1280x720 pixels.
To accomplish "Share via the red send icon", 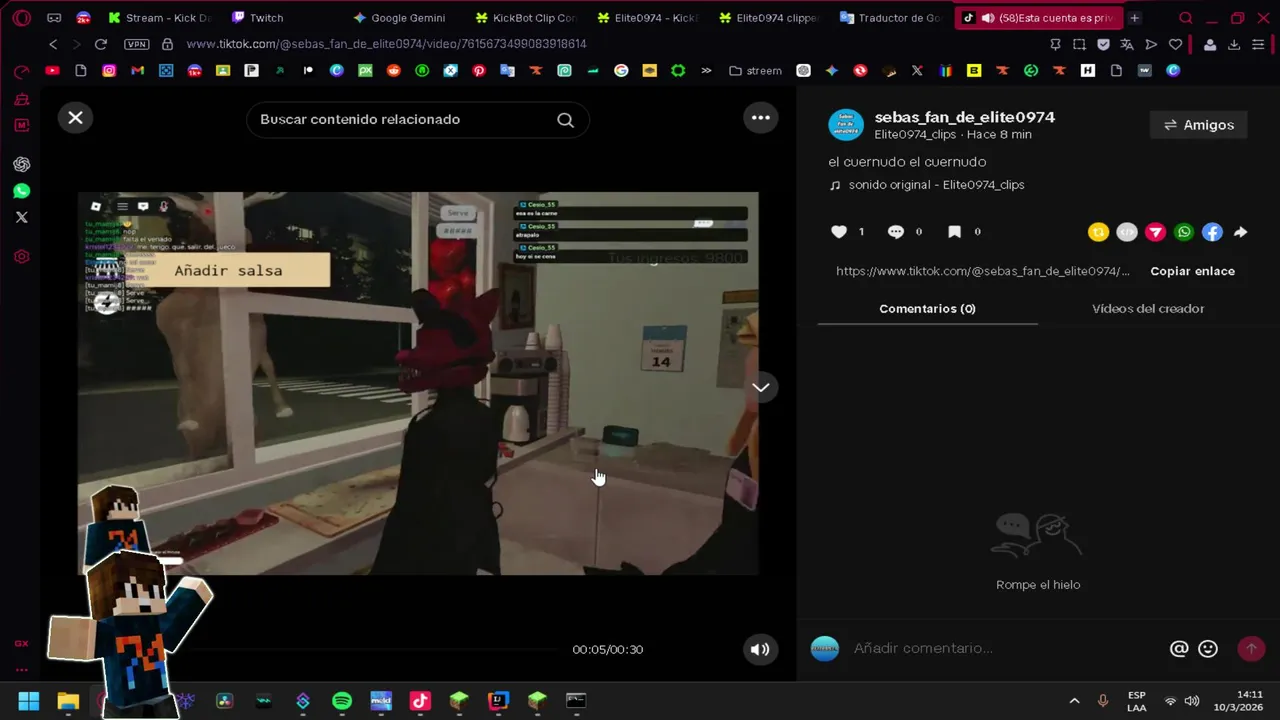I will [x=1155, y=232].
